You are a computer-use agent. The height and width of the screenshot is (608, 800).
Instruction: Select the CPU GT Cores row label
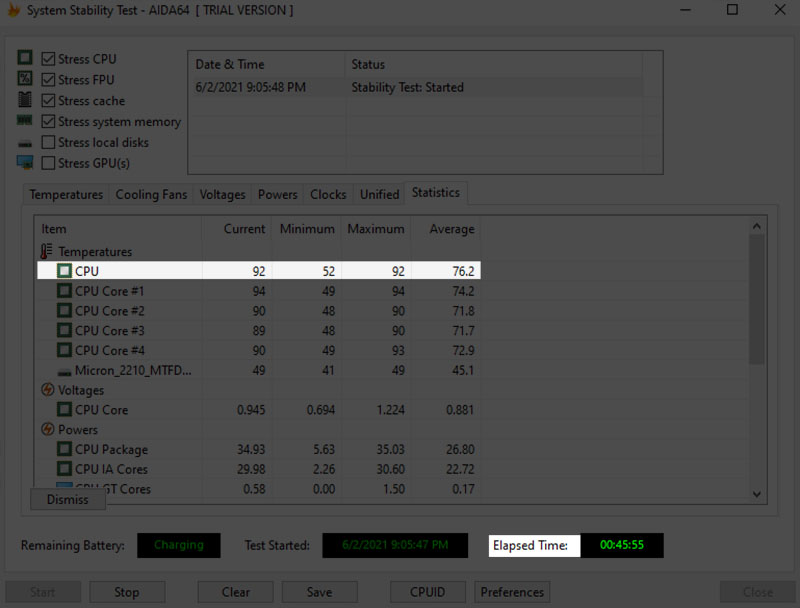pos(113,489)
